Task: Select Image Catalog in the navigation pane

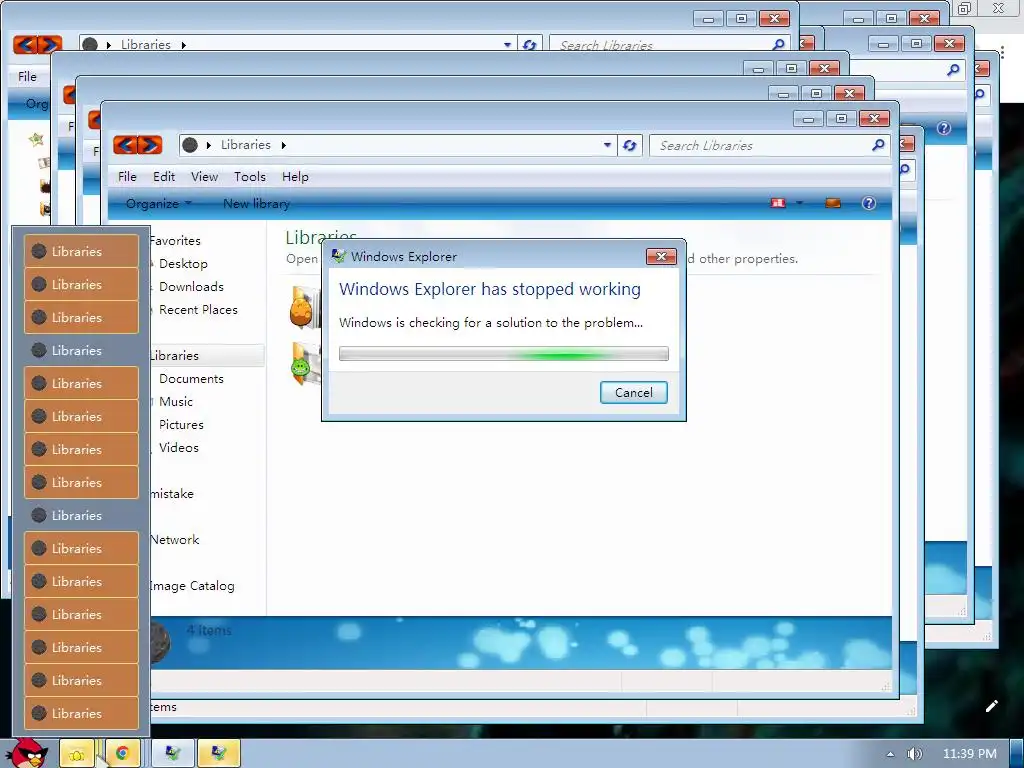Action: 191,586
